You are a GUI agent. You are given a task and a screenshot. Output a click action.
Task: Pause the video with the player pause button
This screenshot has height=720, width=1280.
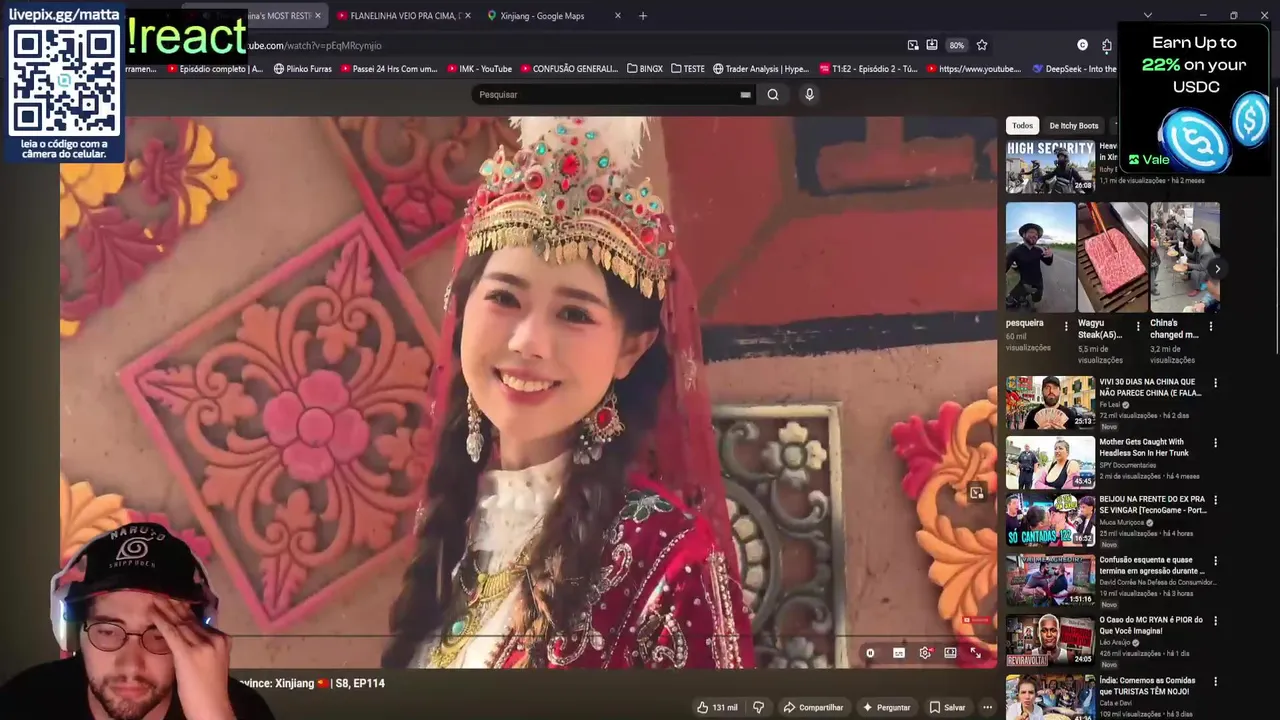pos(870,653)
